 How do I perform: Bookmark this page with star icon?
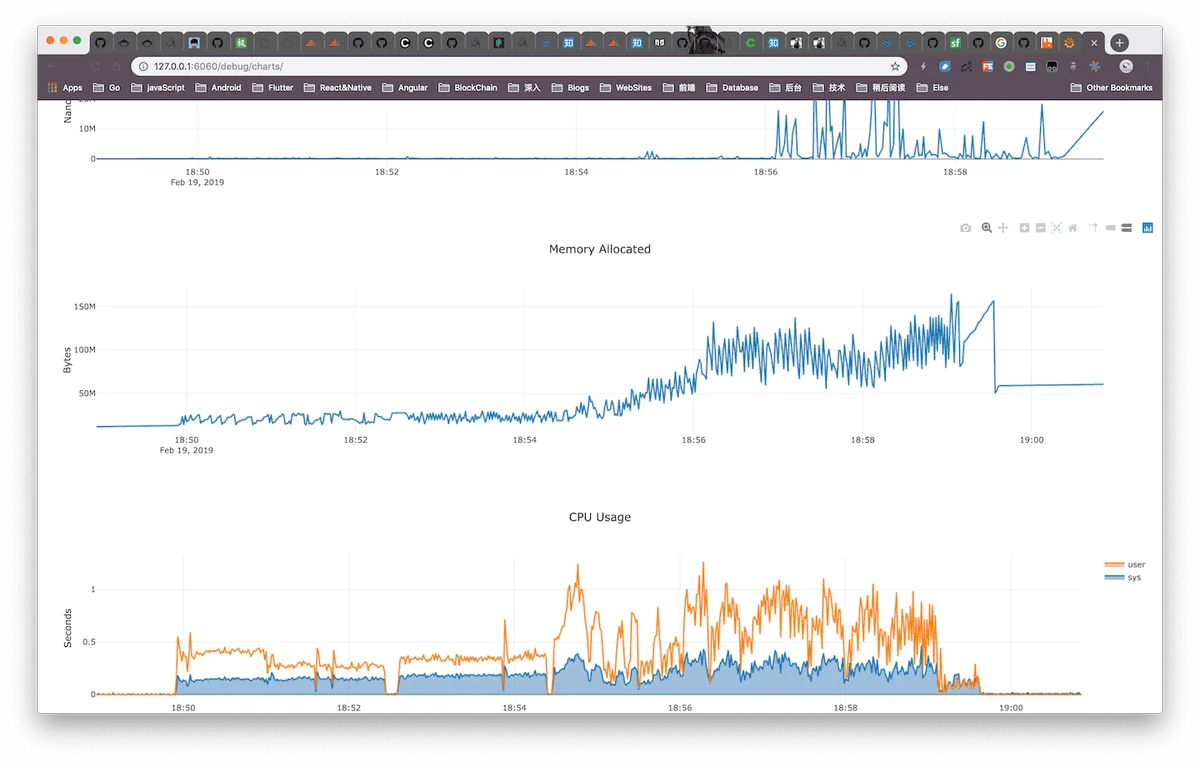[895, 66]
